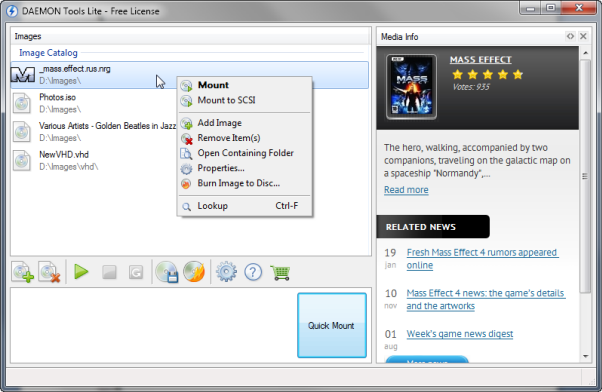Select Lookup Ctrl-F menu entry
Image resolution: width=602 pixels, height=392 pixels.
[x=245, y=206]
